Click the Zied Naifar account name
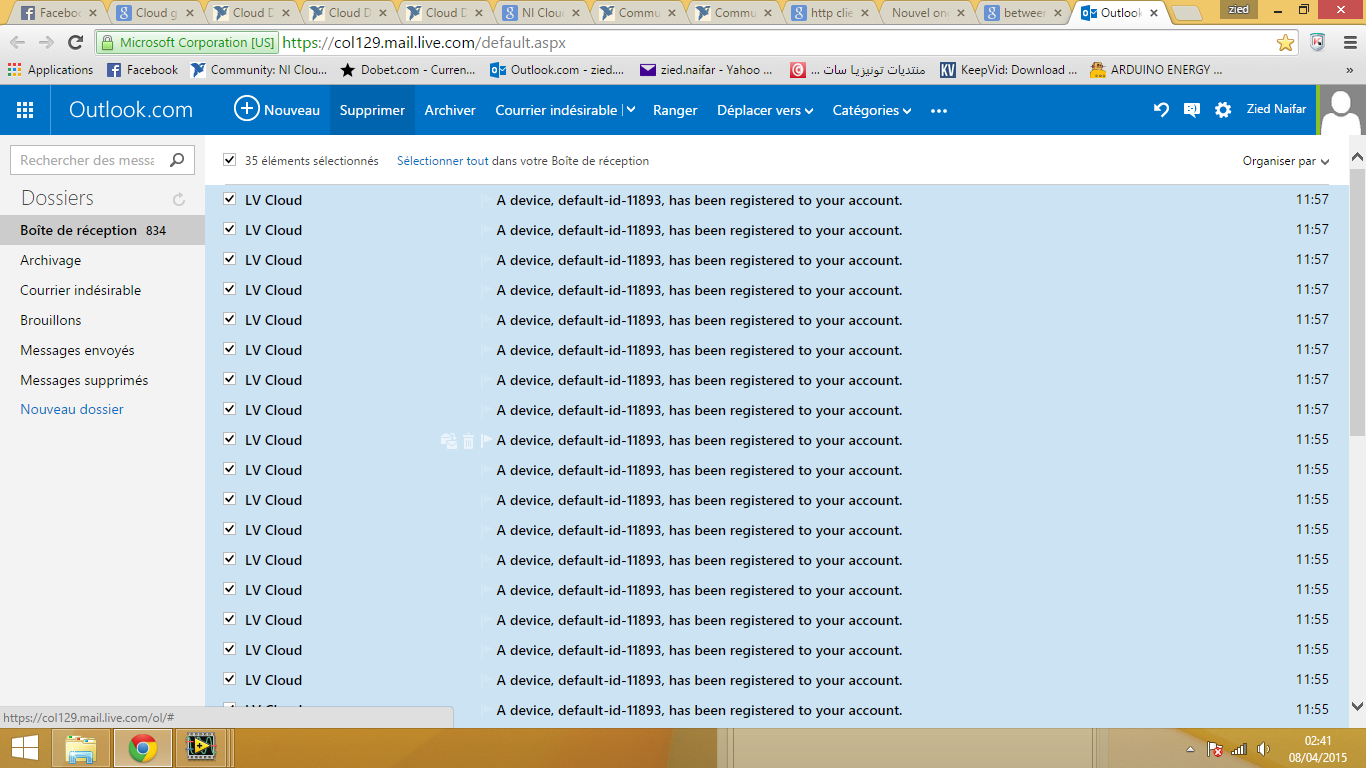Screen dimensions: 1366x768 click(x=1276, y=109)
